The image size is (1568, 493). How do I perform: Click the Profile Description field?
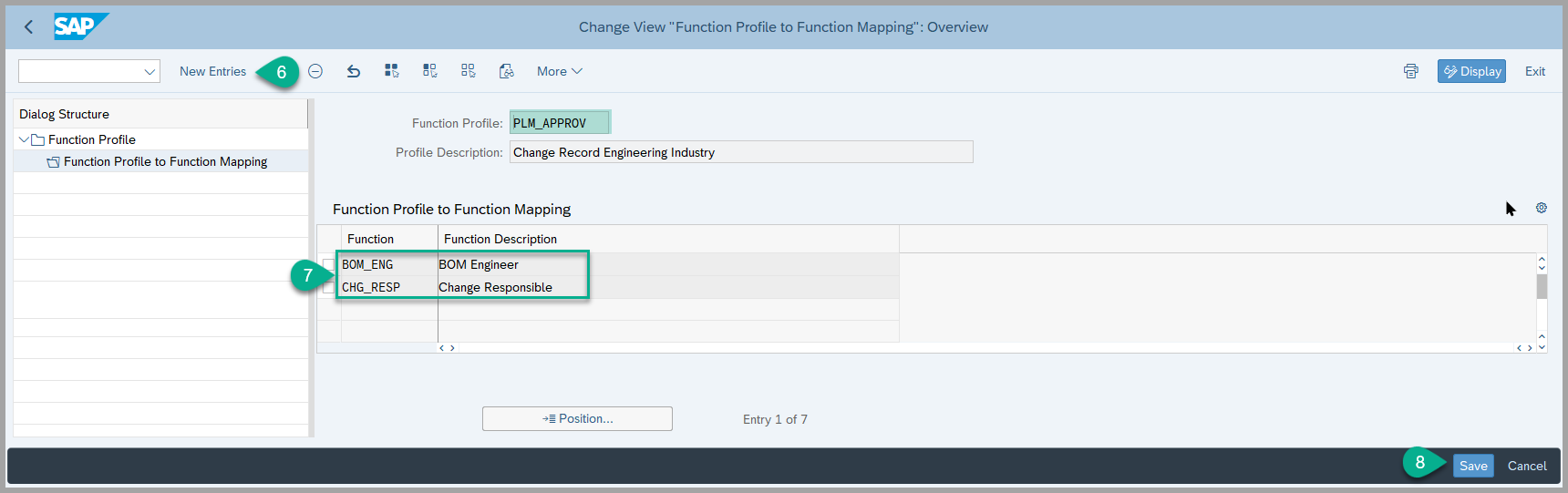point(740,152)
